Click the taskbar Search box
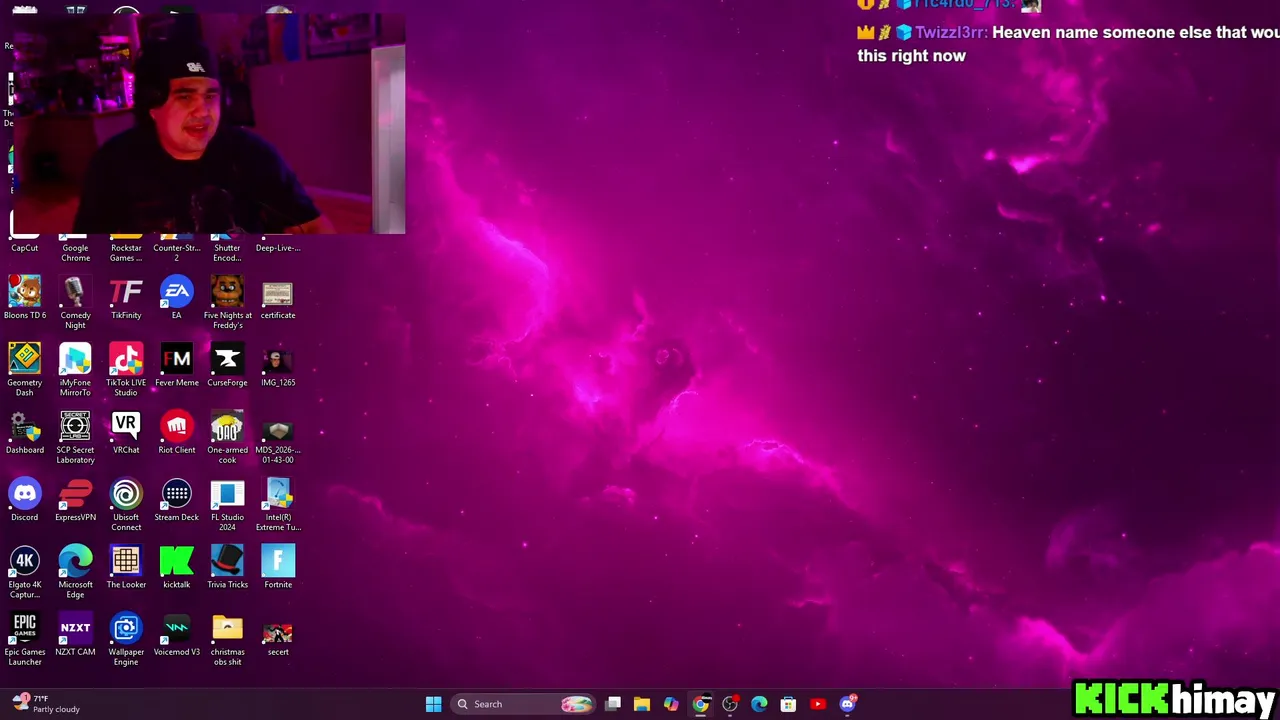 pos(523,704)
